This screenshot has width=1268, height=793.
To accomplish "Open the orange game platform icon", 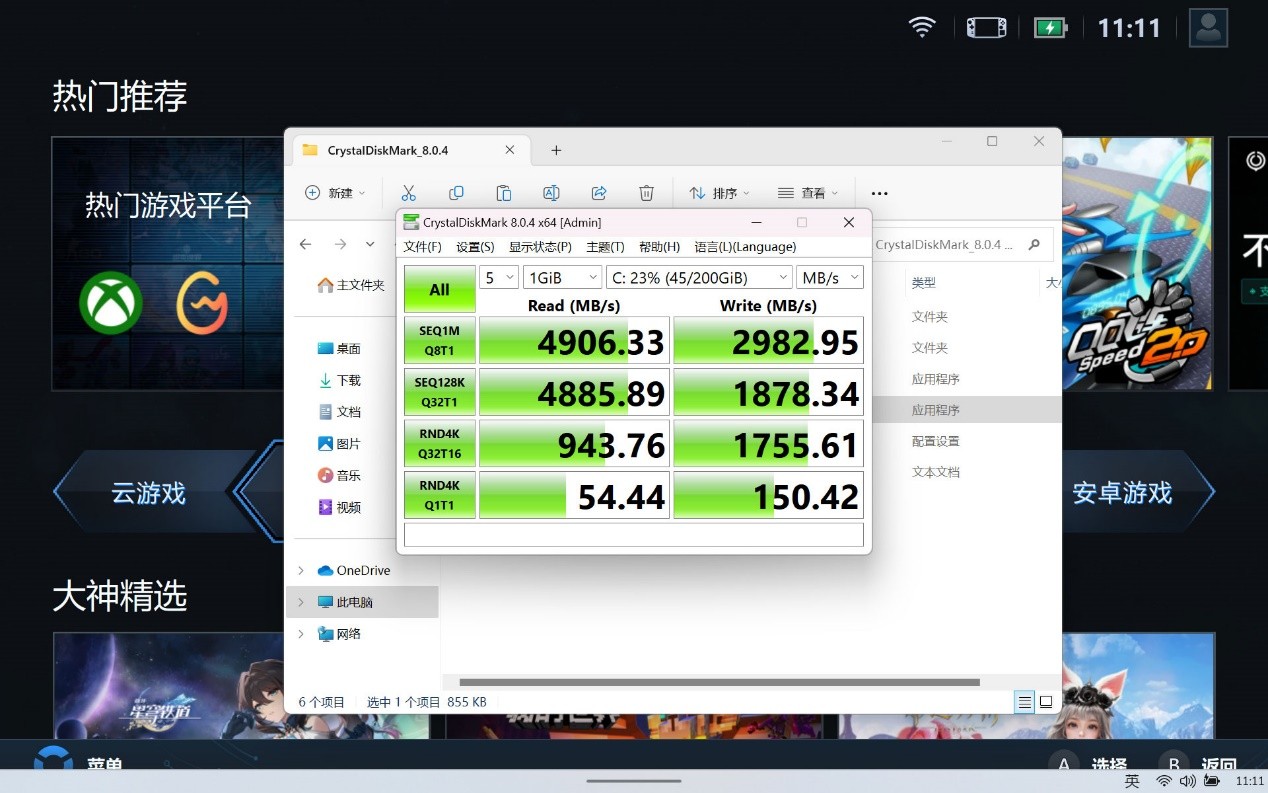I will pos(202,303).
